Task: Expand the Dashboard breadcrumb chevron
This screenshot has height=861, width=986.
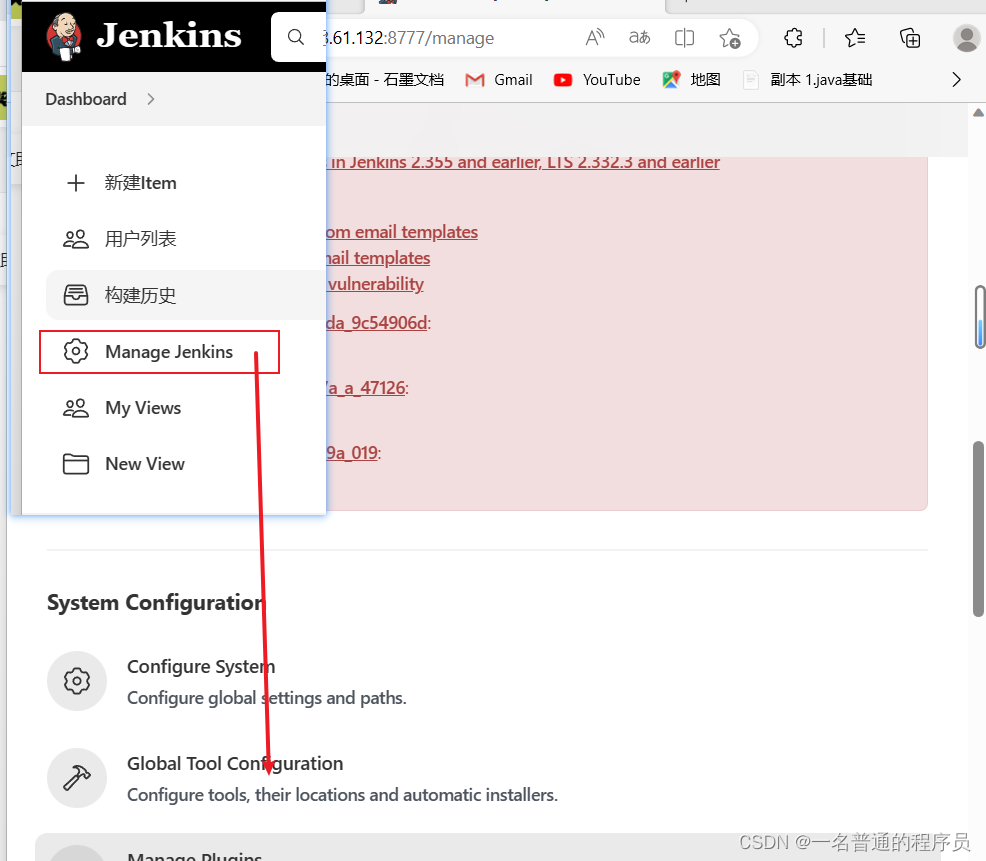Action: (x=150, y=99)
